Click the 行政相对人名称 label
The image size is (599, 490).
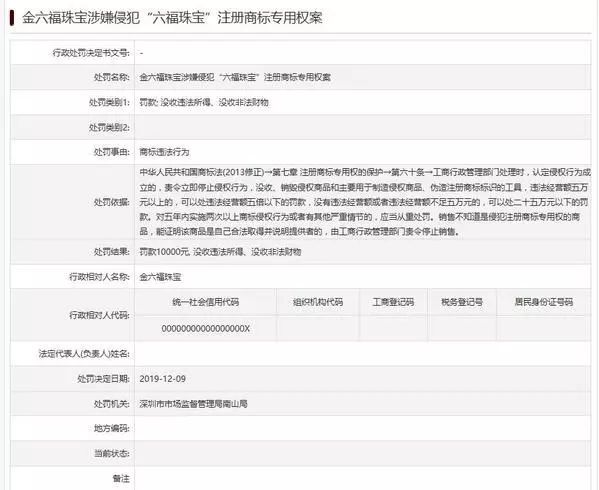(99, 277)
